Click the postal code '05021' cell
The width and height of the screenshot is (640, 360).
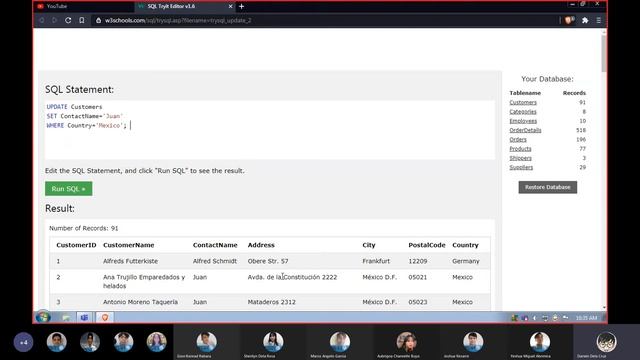(418, 277)
